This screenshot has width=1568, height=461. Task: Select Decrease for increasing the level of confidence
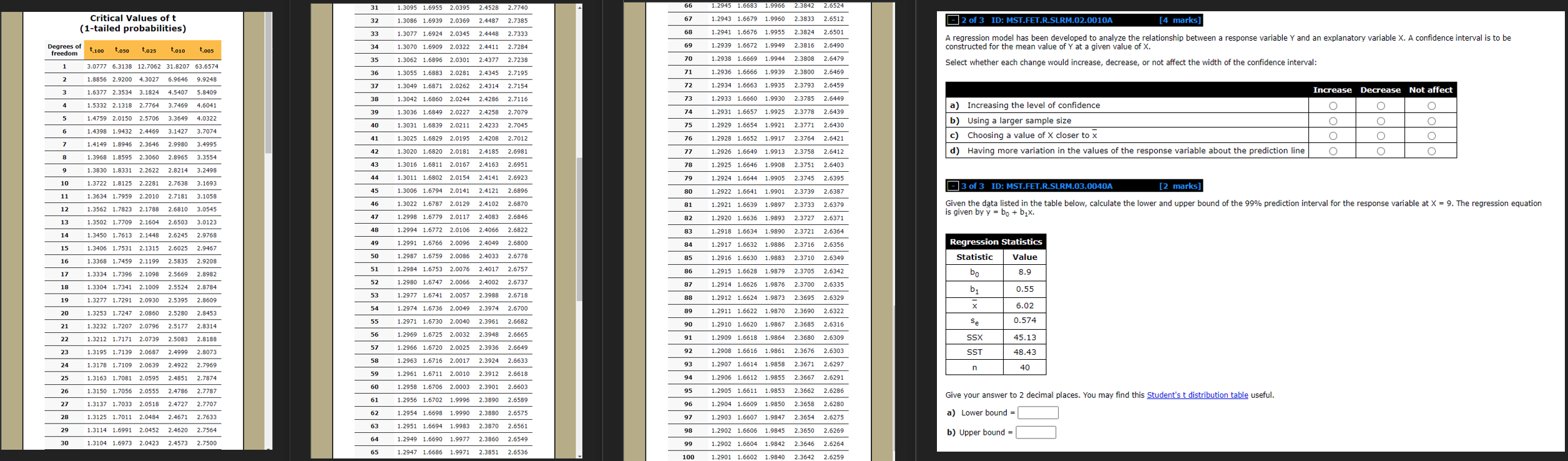[x=1381, y=106]
